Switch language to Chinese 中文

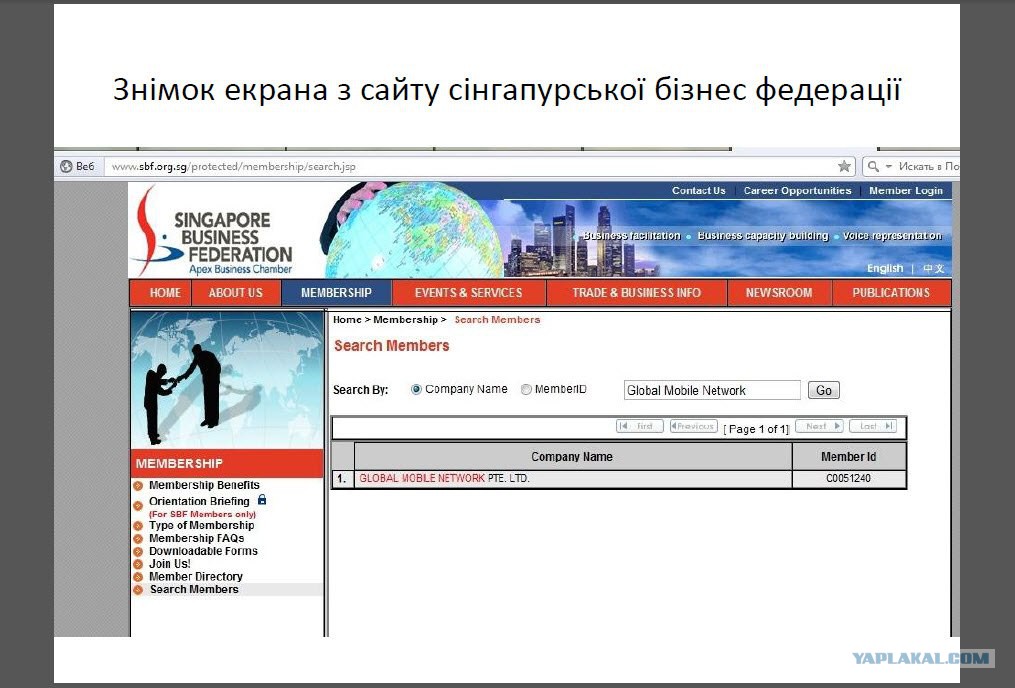(x=933, y=269)
